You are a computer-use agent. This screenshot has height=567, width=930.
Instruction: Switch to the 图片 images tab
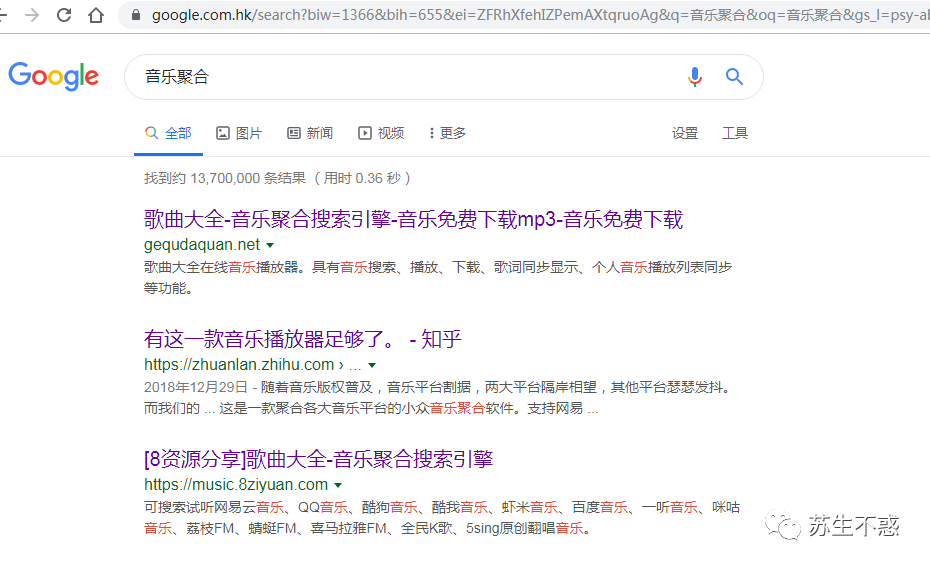click(x=239, y=133)
